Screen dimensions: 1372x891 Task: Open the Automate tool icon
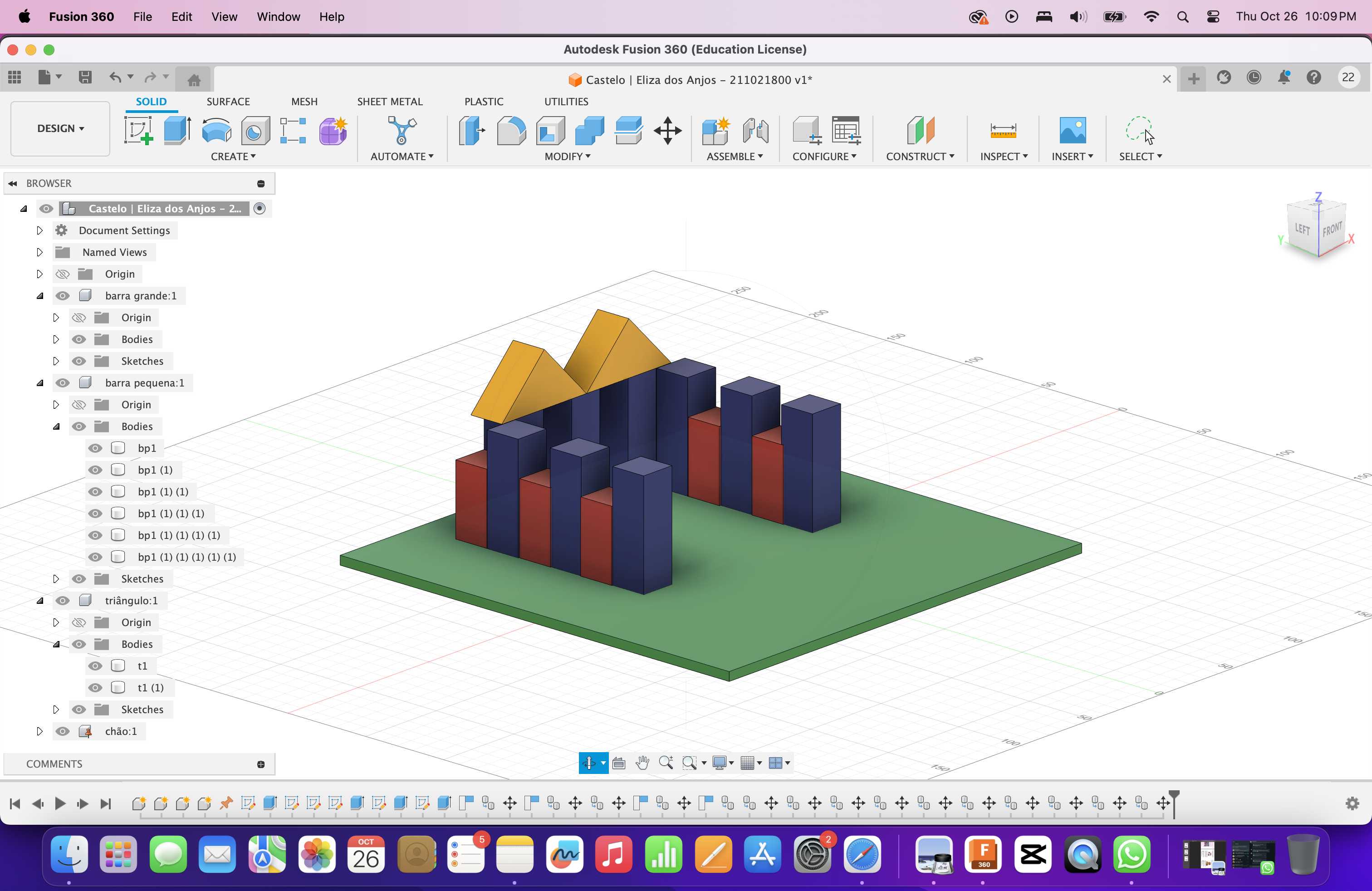(x=401, y=130)
